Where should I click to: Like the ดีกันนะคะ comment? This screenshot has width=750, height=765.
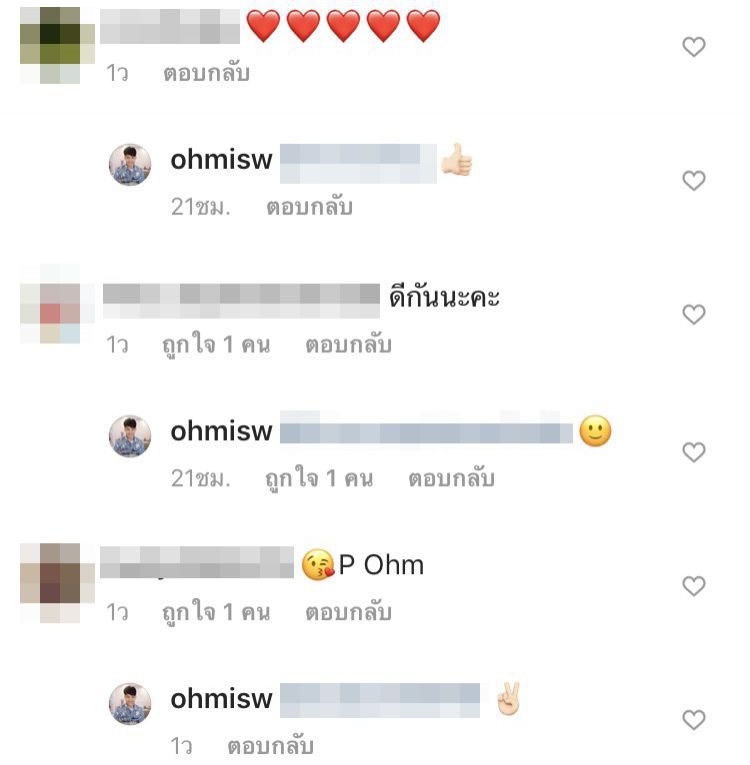coord(693,314)
